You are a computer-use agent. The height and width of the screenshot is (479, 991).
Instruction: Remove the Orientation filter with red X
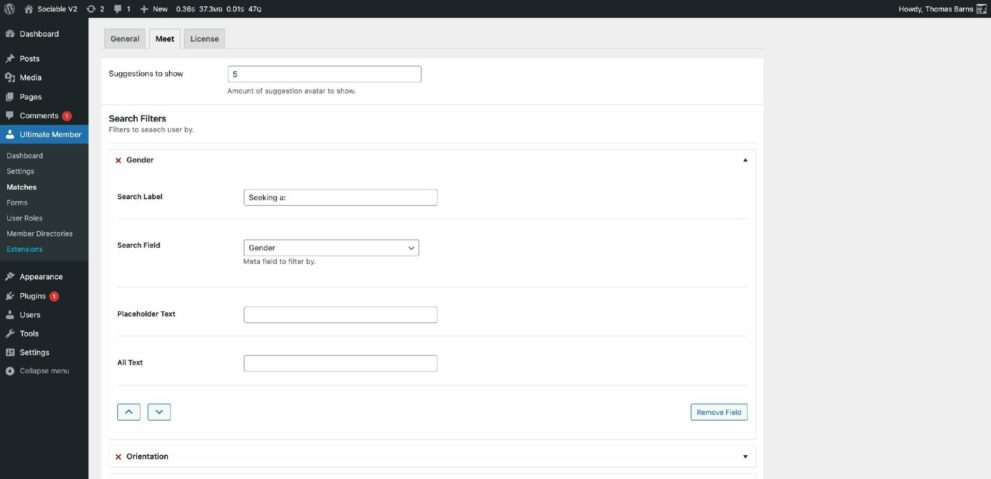click(x=118, y=457)
